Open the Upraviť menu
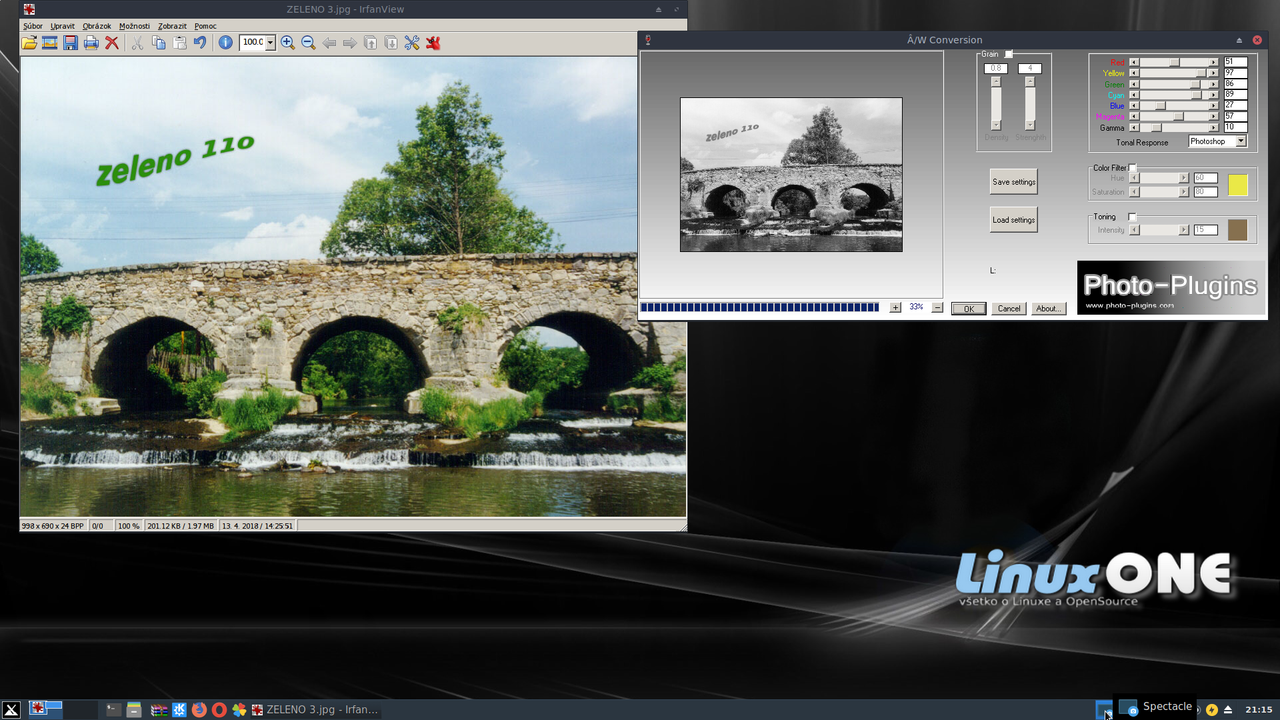This screenshot has height=720, width=1280. point(62,26)
